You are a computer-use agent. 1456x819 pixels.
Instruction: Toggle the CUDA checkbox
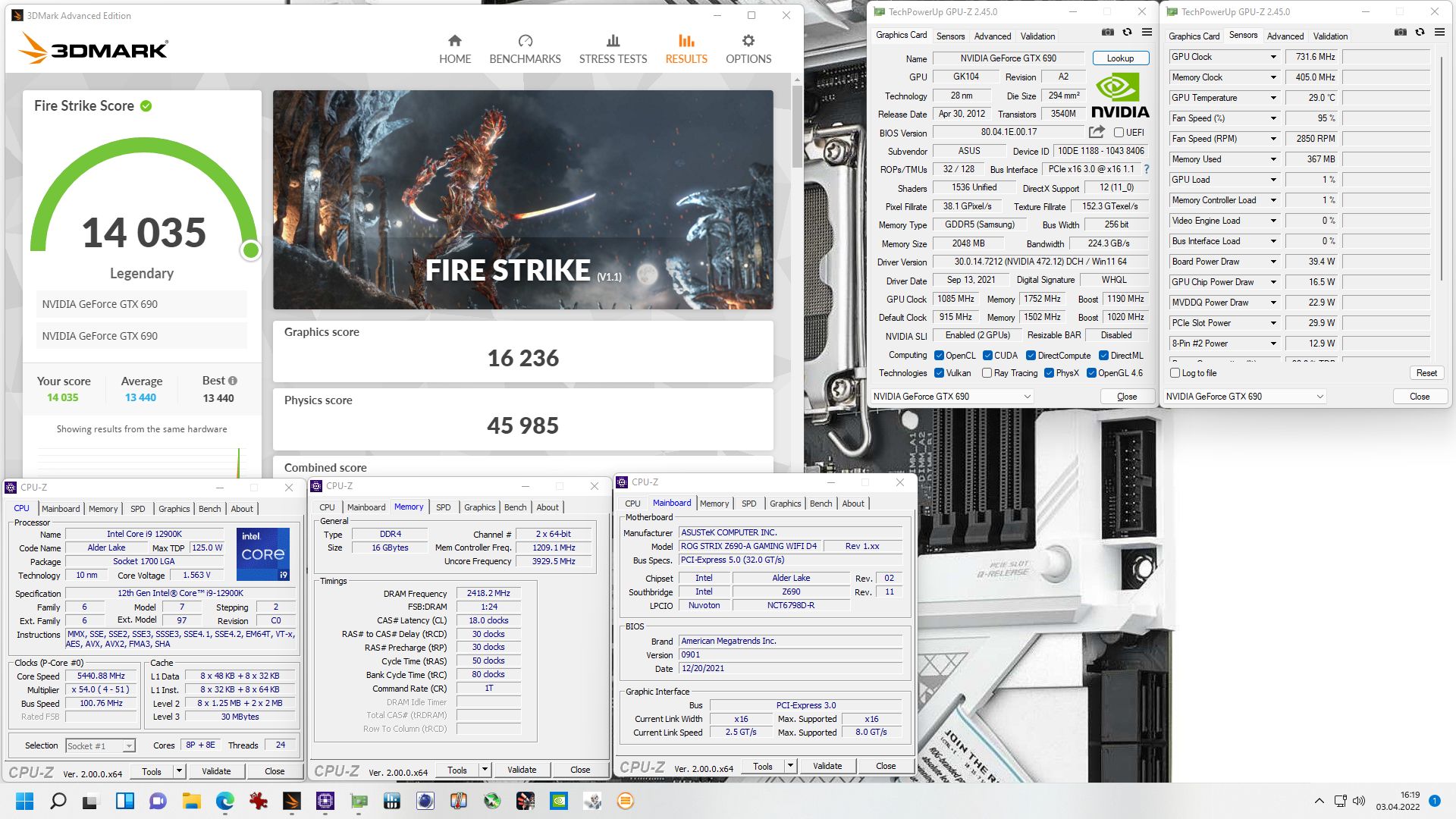tap(987, 356)
